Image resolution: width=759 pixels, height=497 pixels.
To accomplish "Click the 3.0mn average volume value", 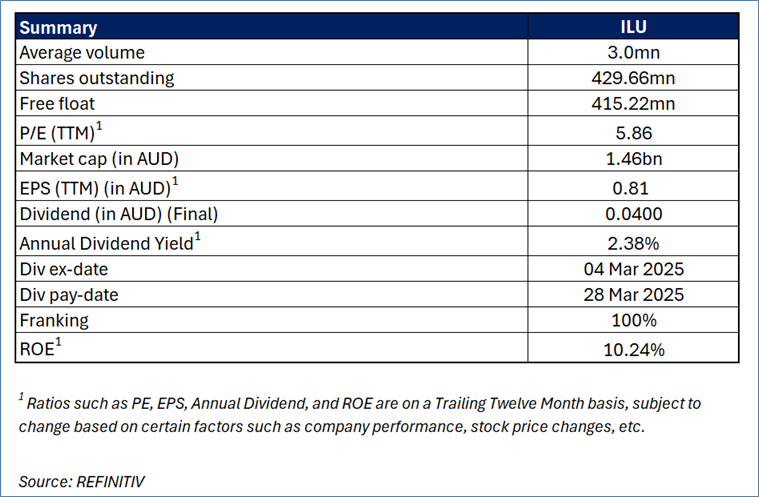I will tap(634, 53).
